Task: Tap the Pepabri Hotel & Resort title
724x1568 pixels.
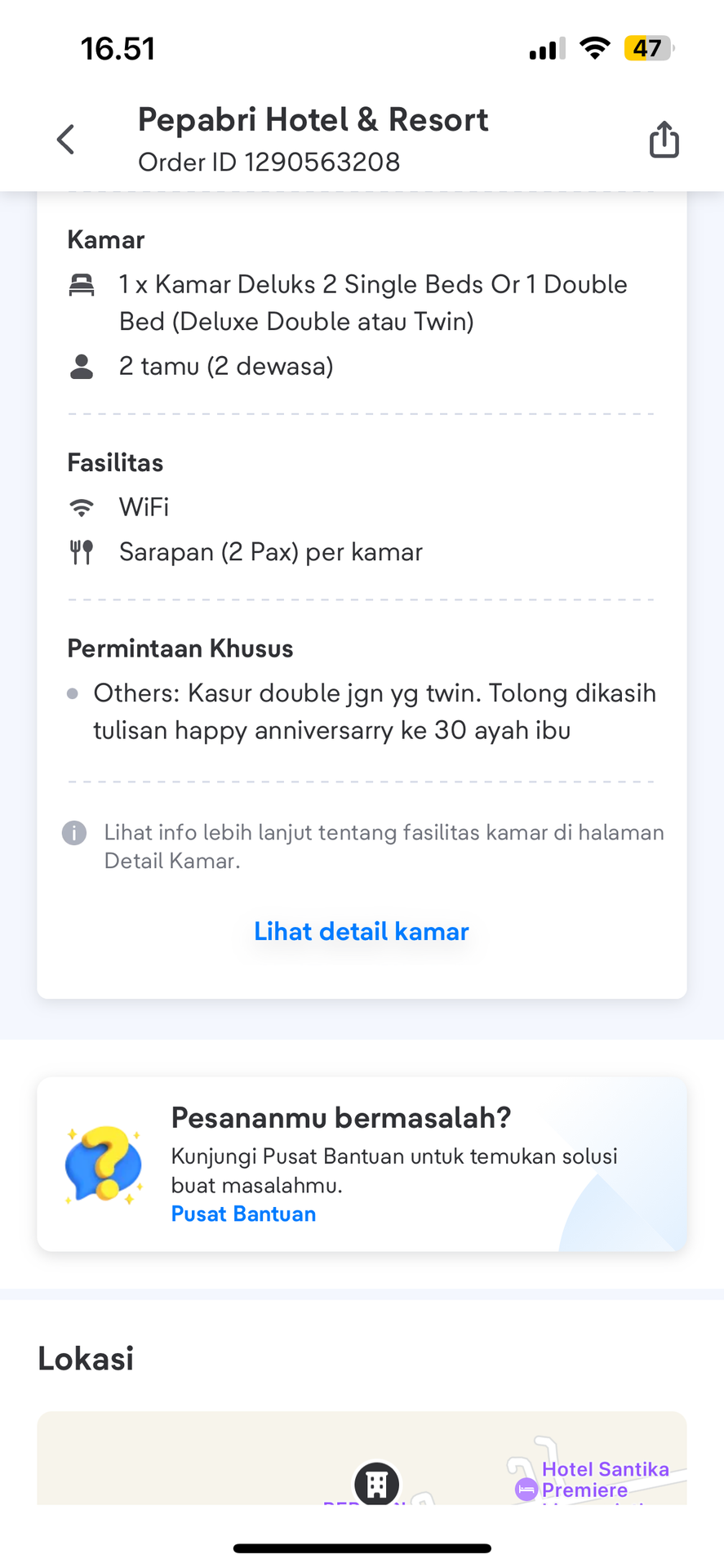Action: (x=313, y=119)
